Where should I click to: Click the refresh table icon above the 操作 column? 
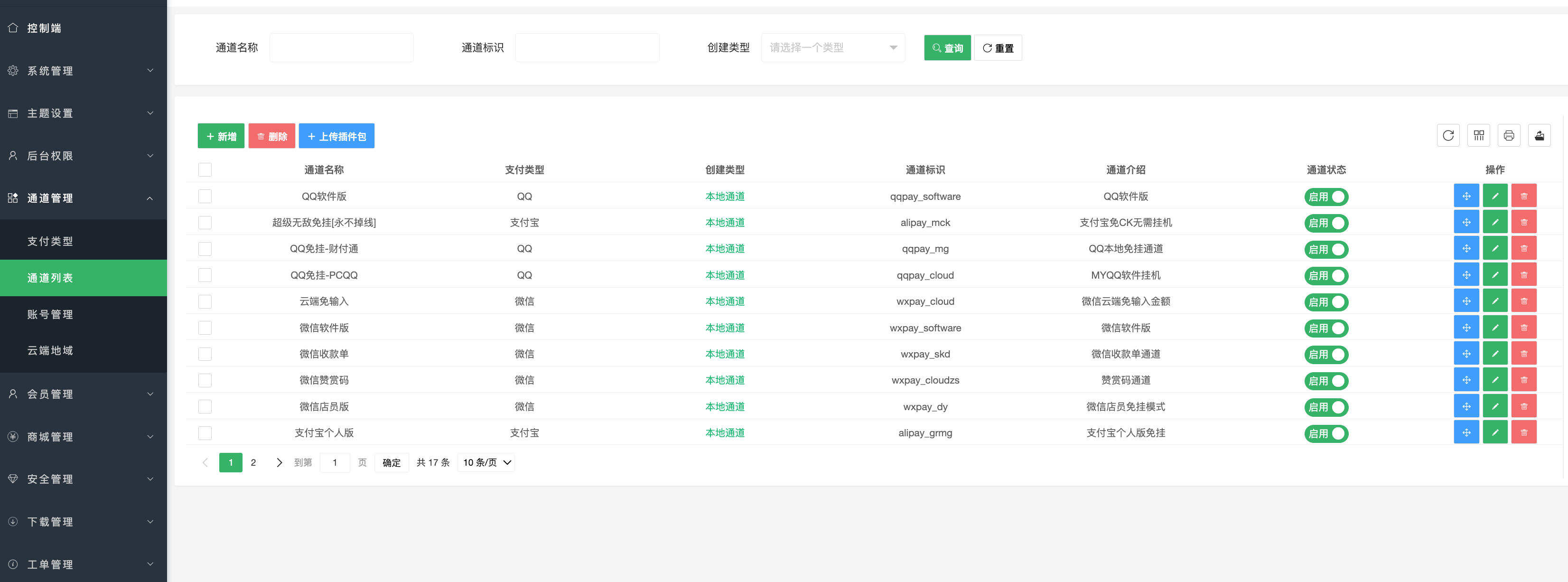[1447, 135]
